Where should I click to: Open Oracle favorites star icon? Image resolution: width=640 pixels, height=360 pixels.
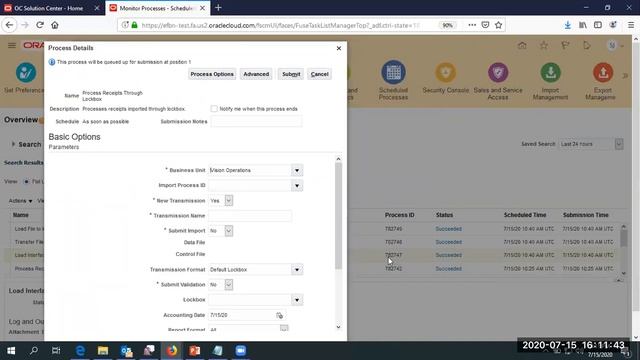(x=544, y=46)
